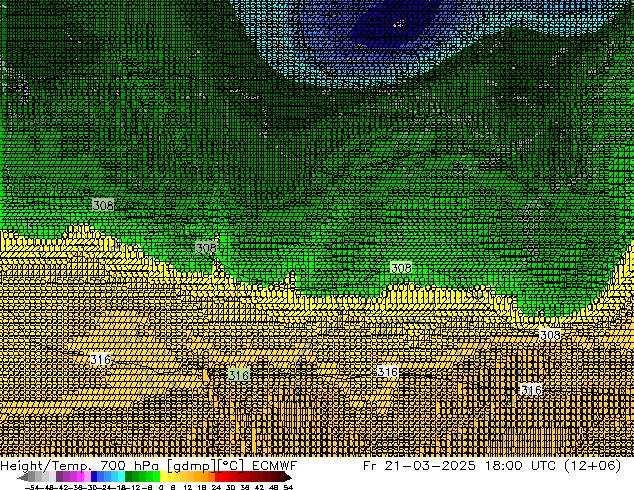Click the '24' legend scale value

click(216, 487)
